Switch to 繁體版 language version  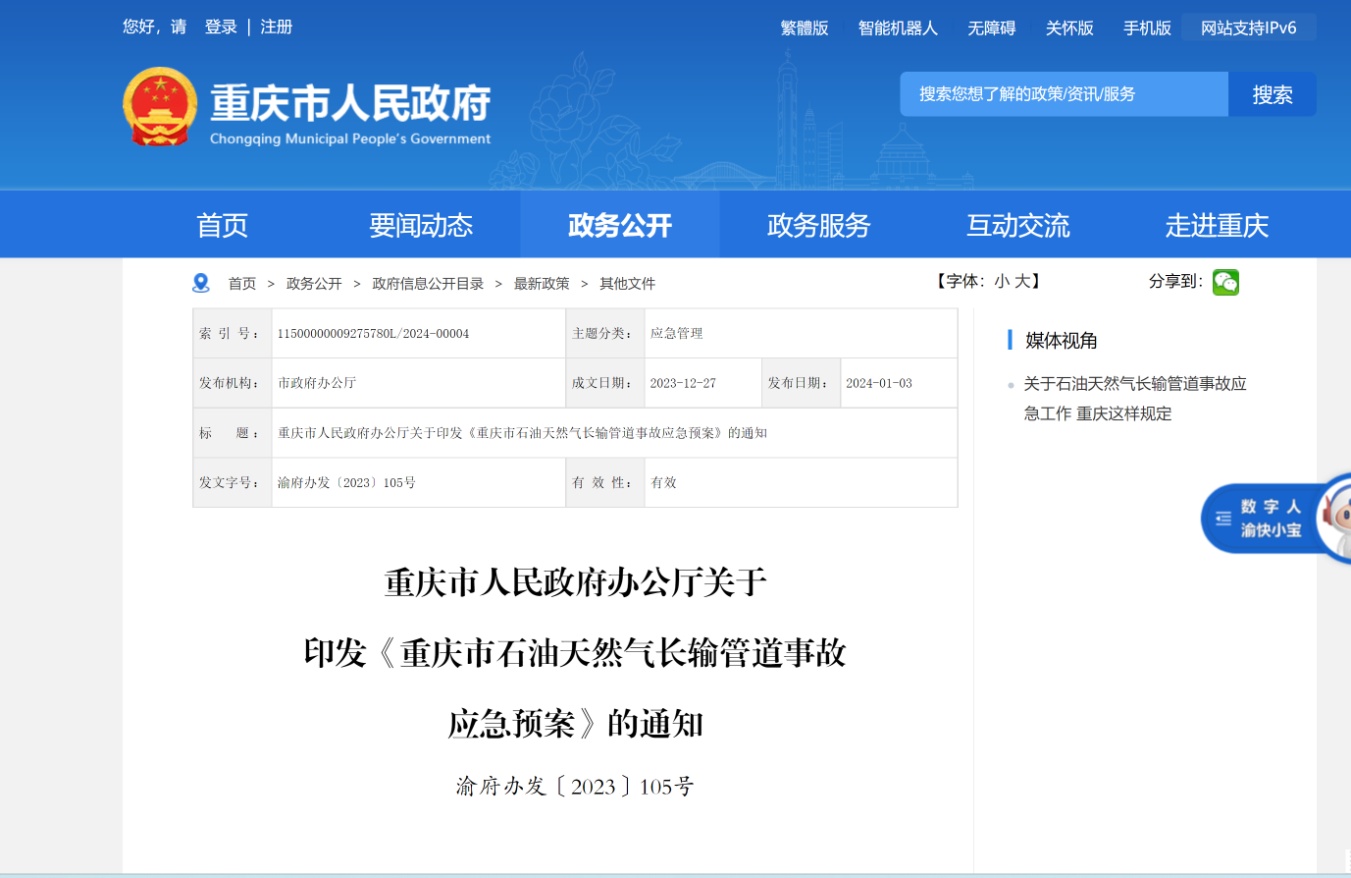coord(804,28)
